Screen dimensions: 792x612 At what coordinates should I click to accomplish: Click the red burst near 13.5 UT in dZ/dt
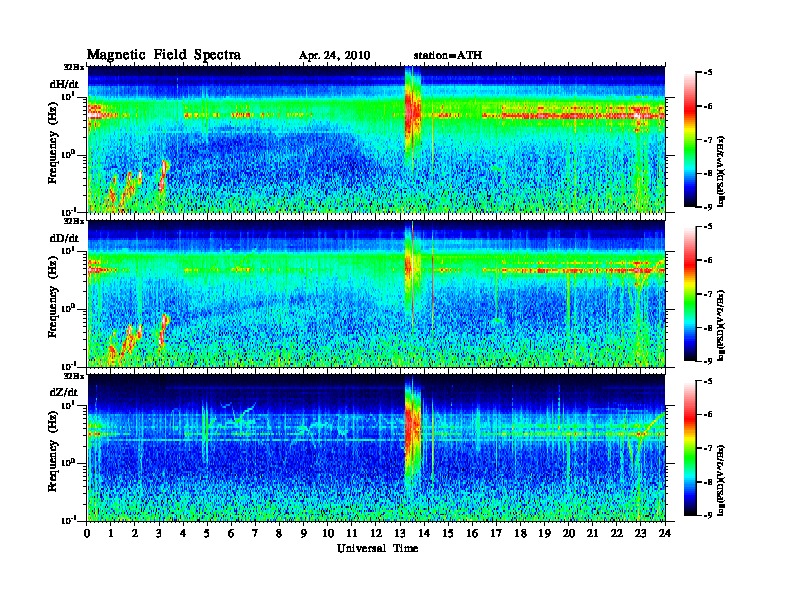coord(412,429)
